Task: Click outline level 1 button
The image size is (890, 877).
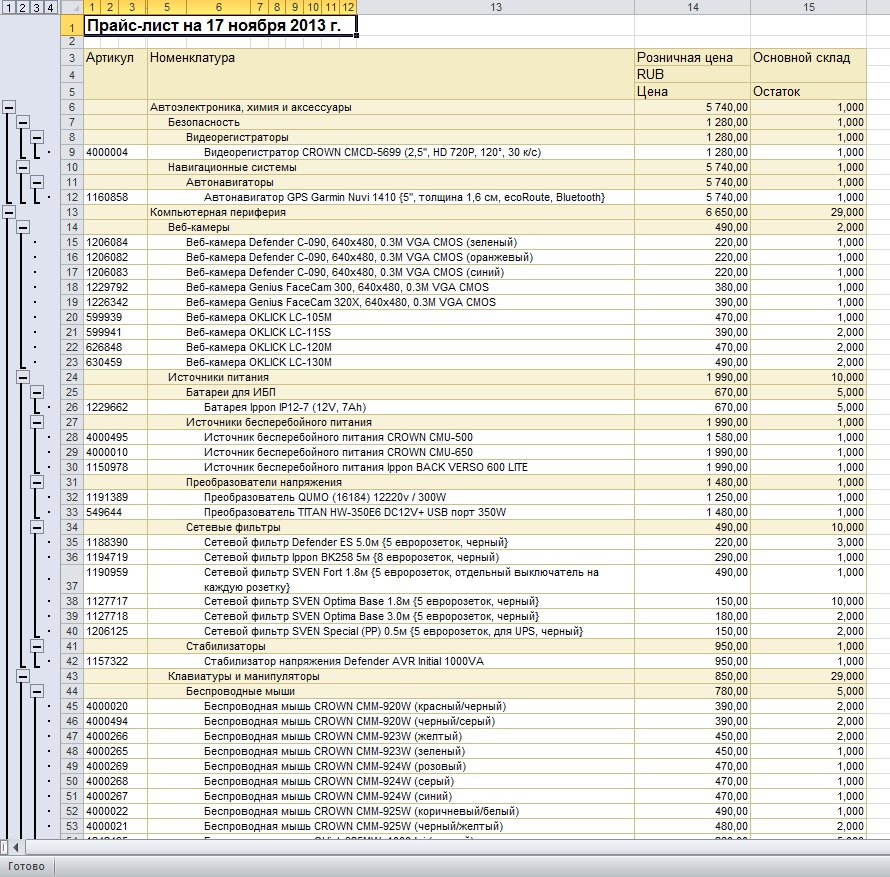Action: 9,7
